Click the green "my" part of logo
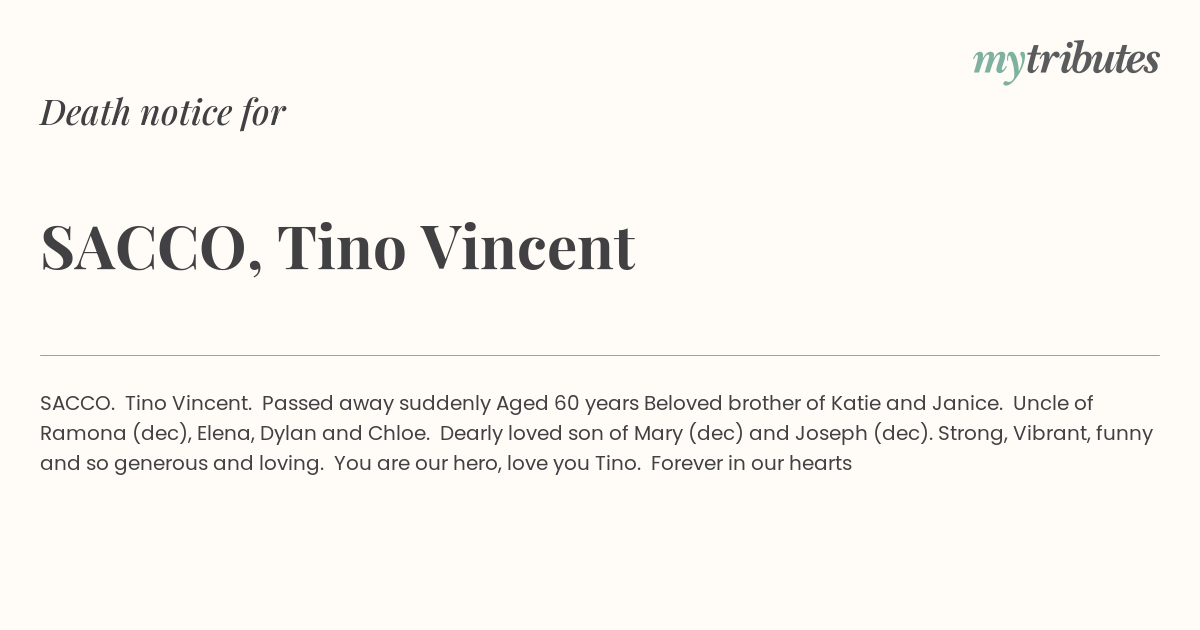 [998, 65]
